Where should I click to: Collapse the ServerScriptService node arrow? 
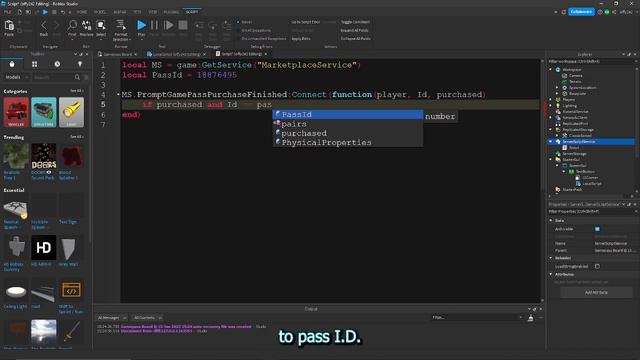551,142
